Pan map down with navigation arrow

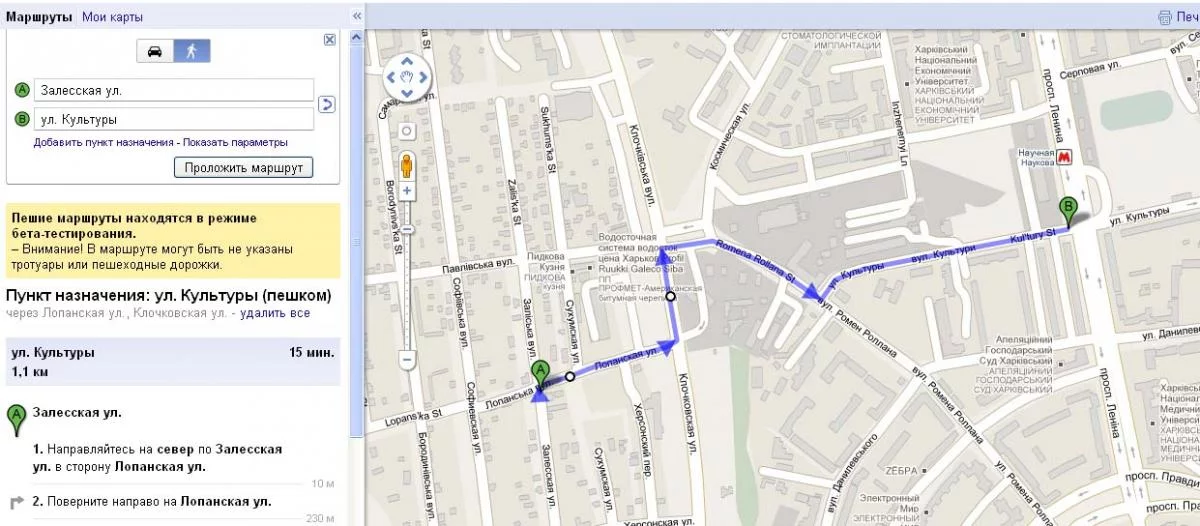coord(407,93)
